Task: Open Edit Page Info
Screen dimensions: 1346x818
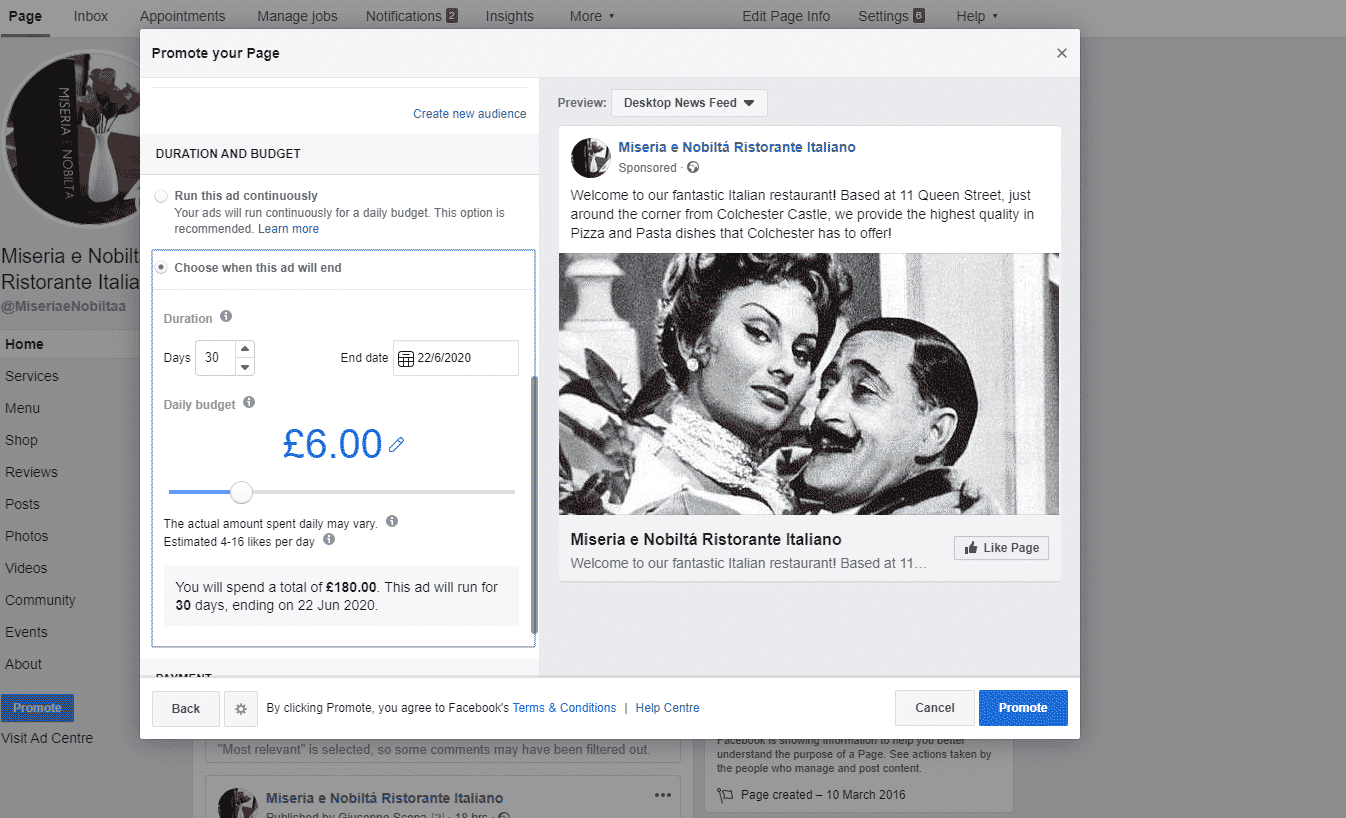Action: 786,16
